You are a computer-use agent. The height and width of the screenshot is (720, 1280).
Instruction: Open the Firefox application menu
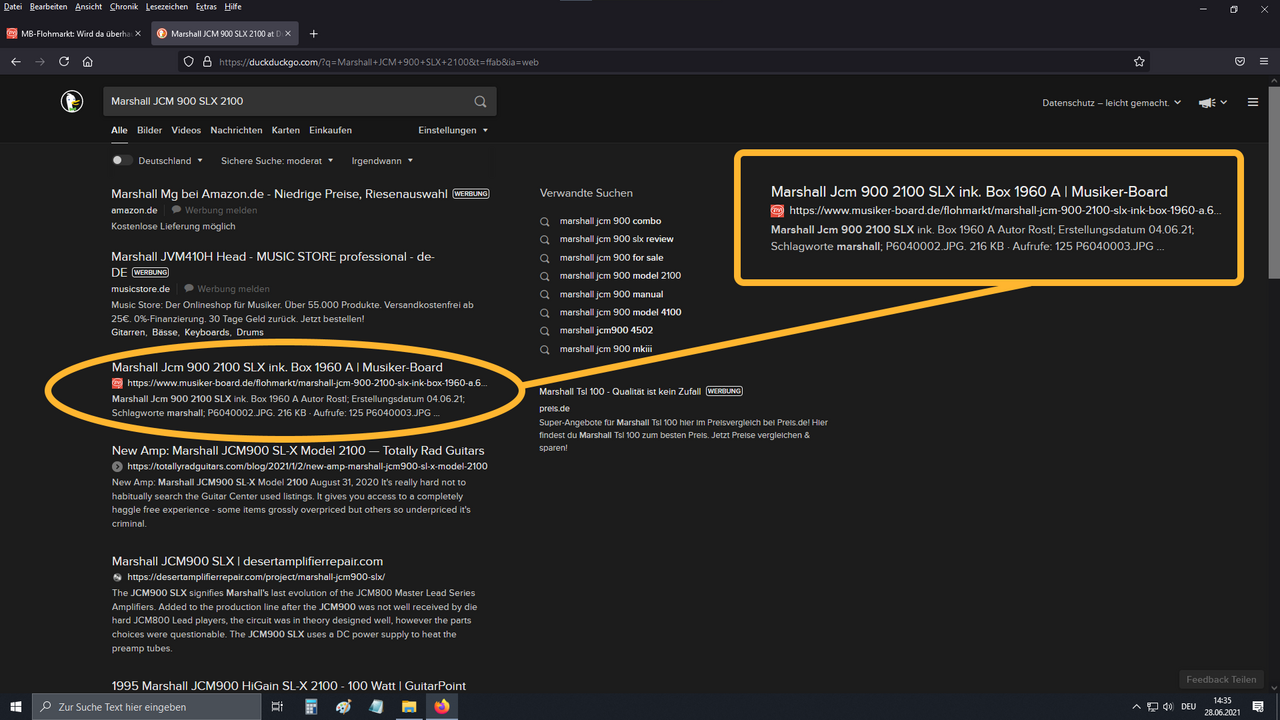click(x=1263, y=61)
